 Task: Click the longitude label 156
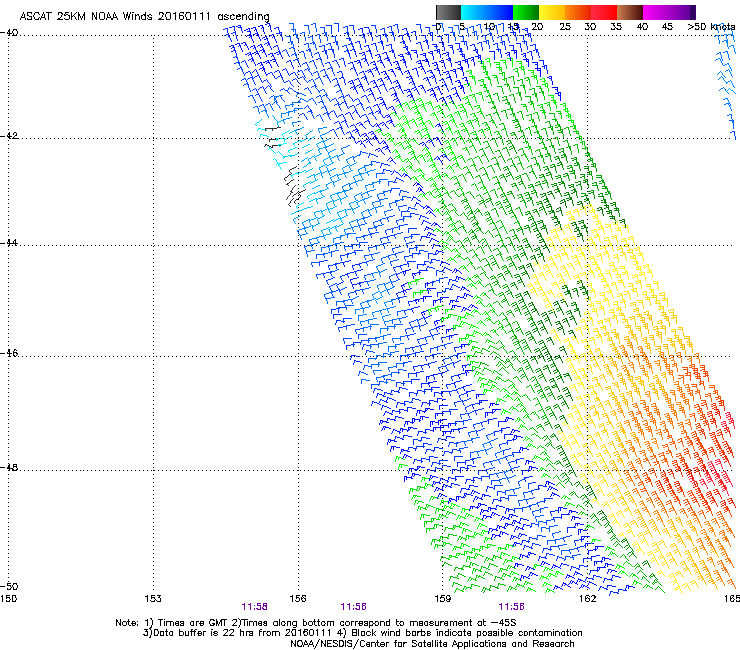click(x=298, y=599)
